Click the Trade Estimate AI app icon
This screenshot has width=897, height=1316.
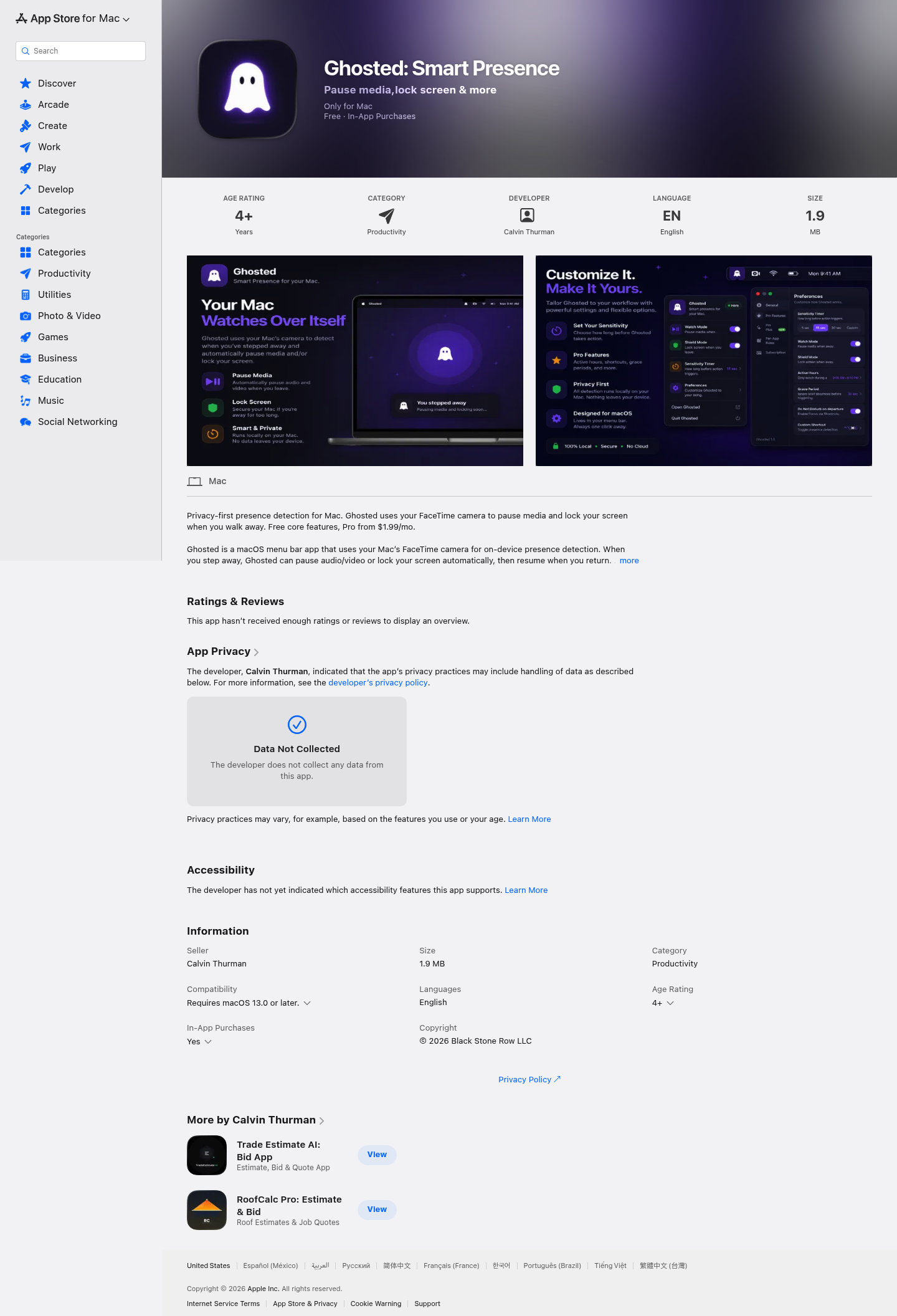[207, 1155]
